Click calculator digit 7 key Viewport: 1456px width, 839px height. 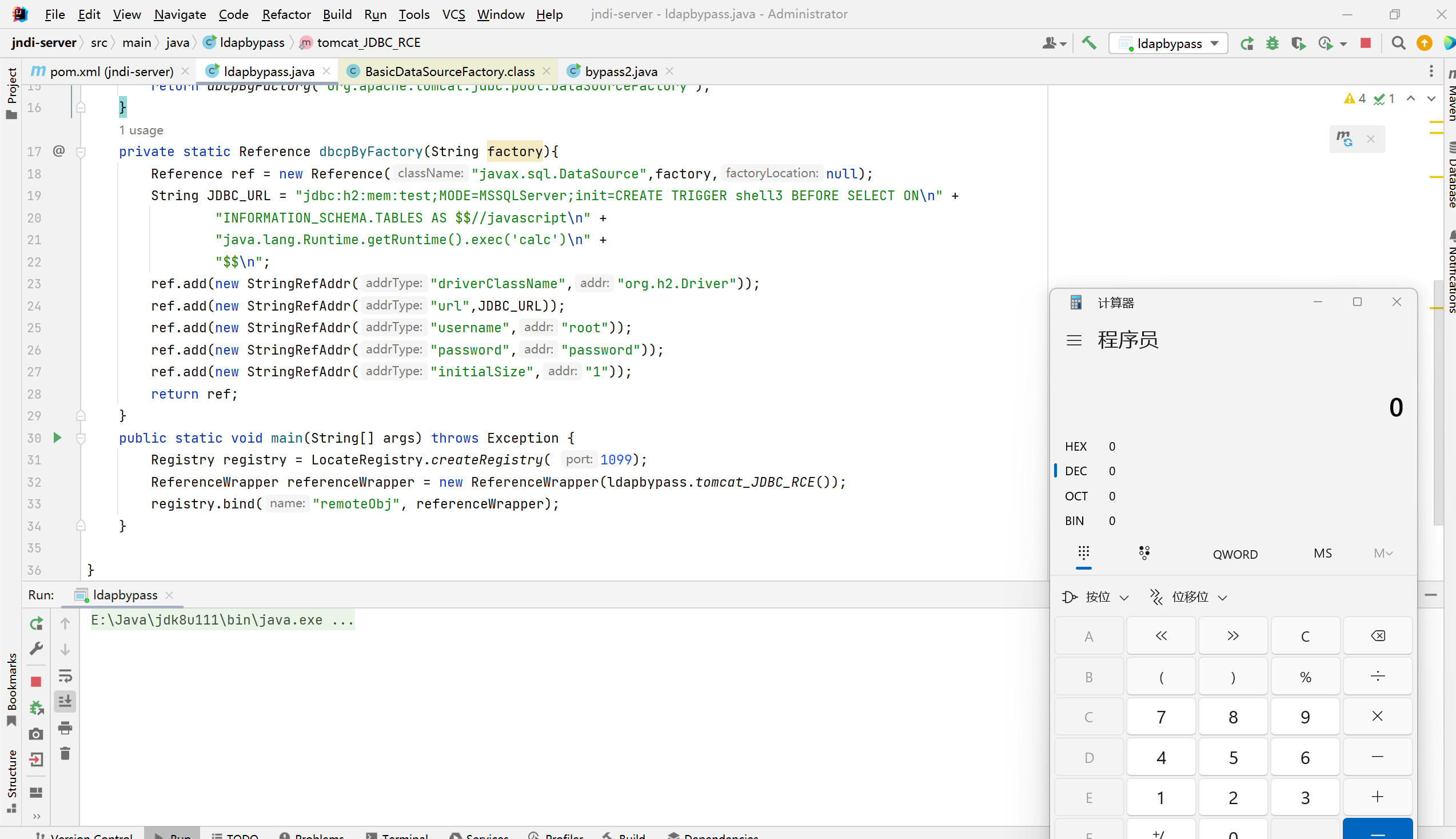coord(1160,716)
